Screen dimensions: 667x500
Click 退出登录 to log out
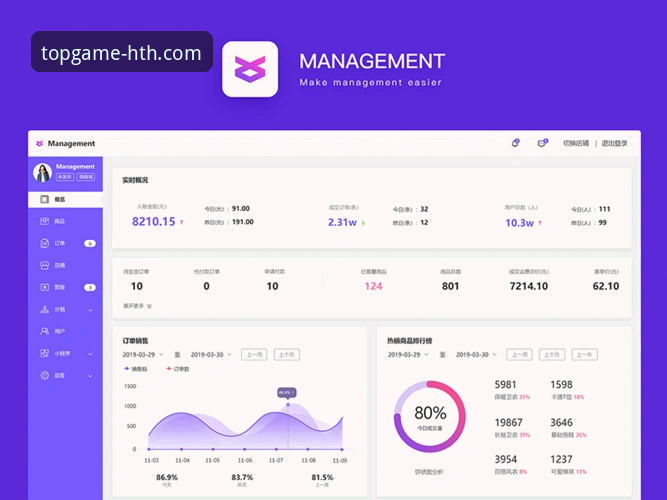[x=614, y=143]
